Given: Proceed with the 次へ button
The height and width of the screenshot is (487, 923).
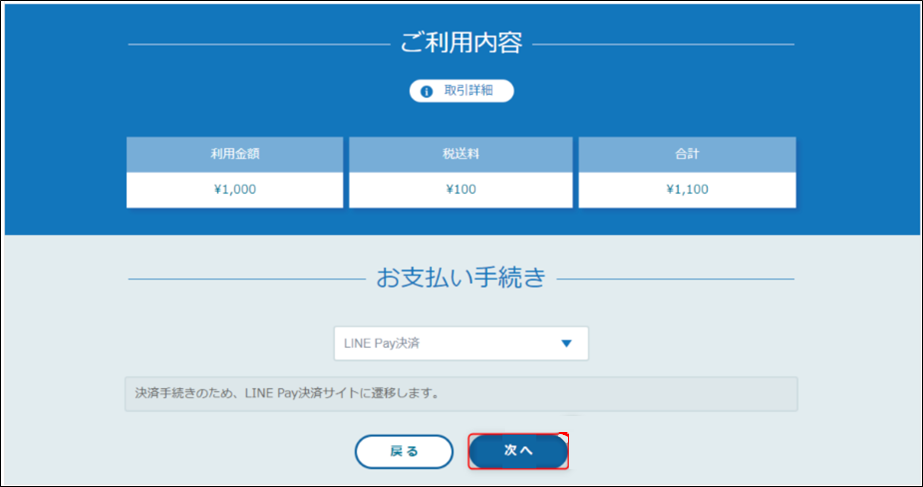Looking at the screenshot, I should tap(518, 451).
